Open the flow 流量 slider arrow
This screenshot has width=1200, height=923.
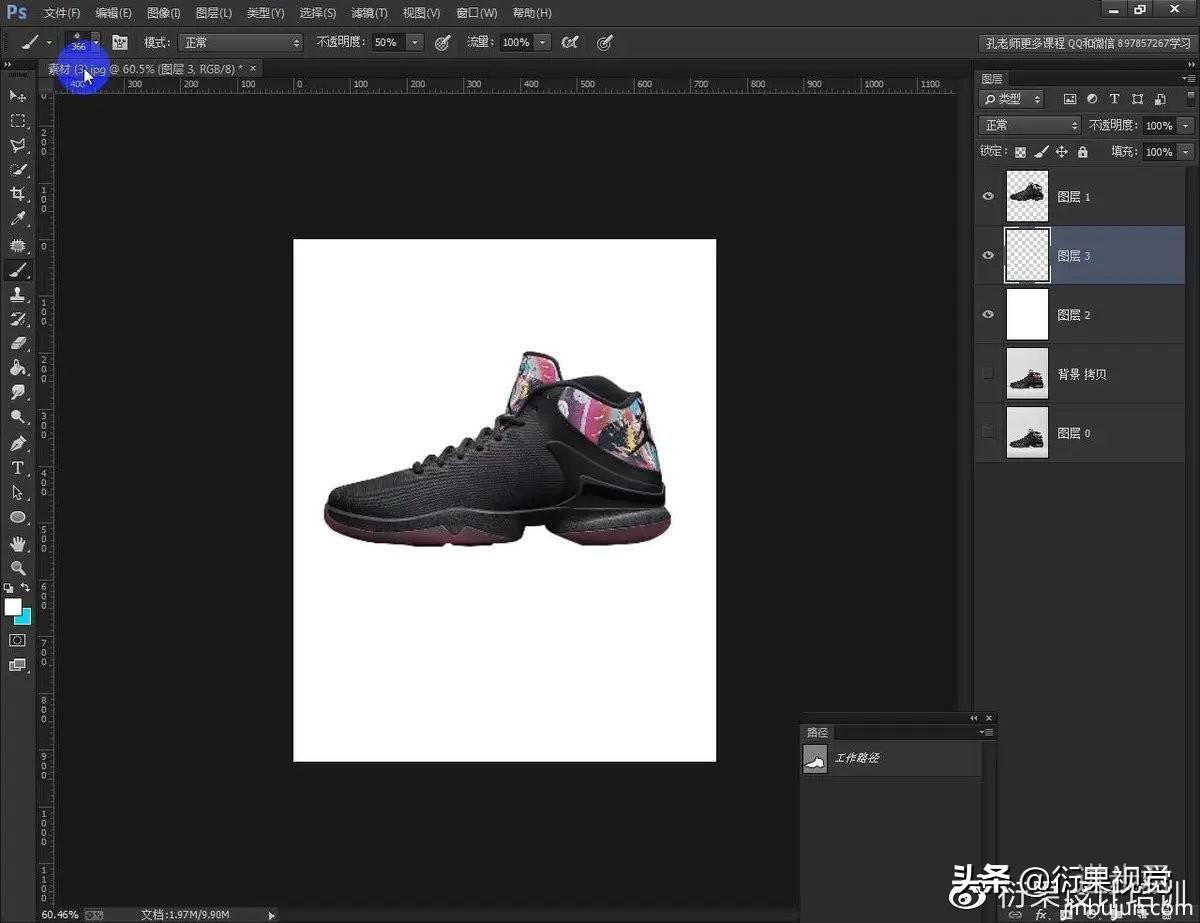pyautogui.click(x=542, y=42)
